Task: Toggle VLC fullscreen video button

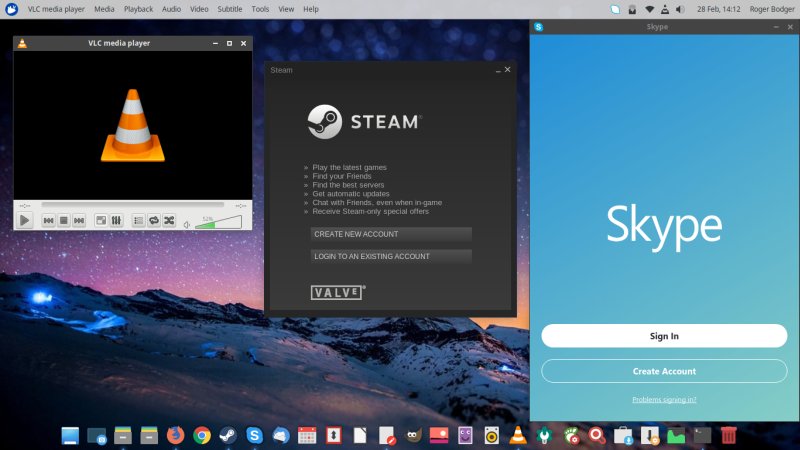Action: [101, 220]
